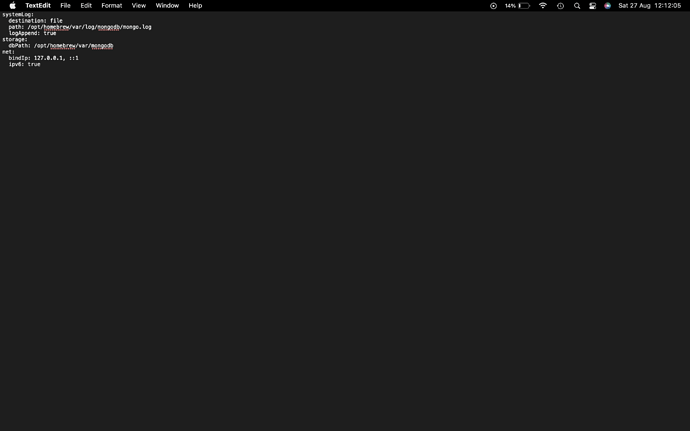Open the Edit menu
The width and height of the screenshot is (690, 431).
[86, 6]
